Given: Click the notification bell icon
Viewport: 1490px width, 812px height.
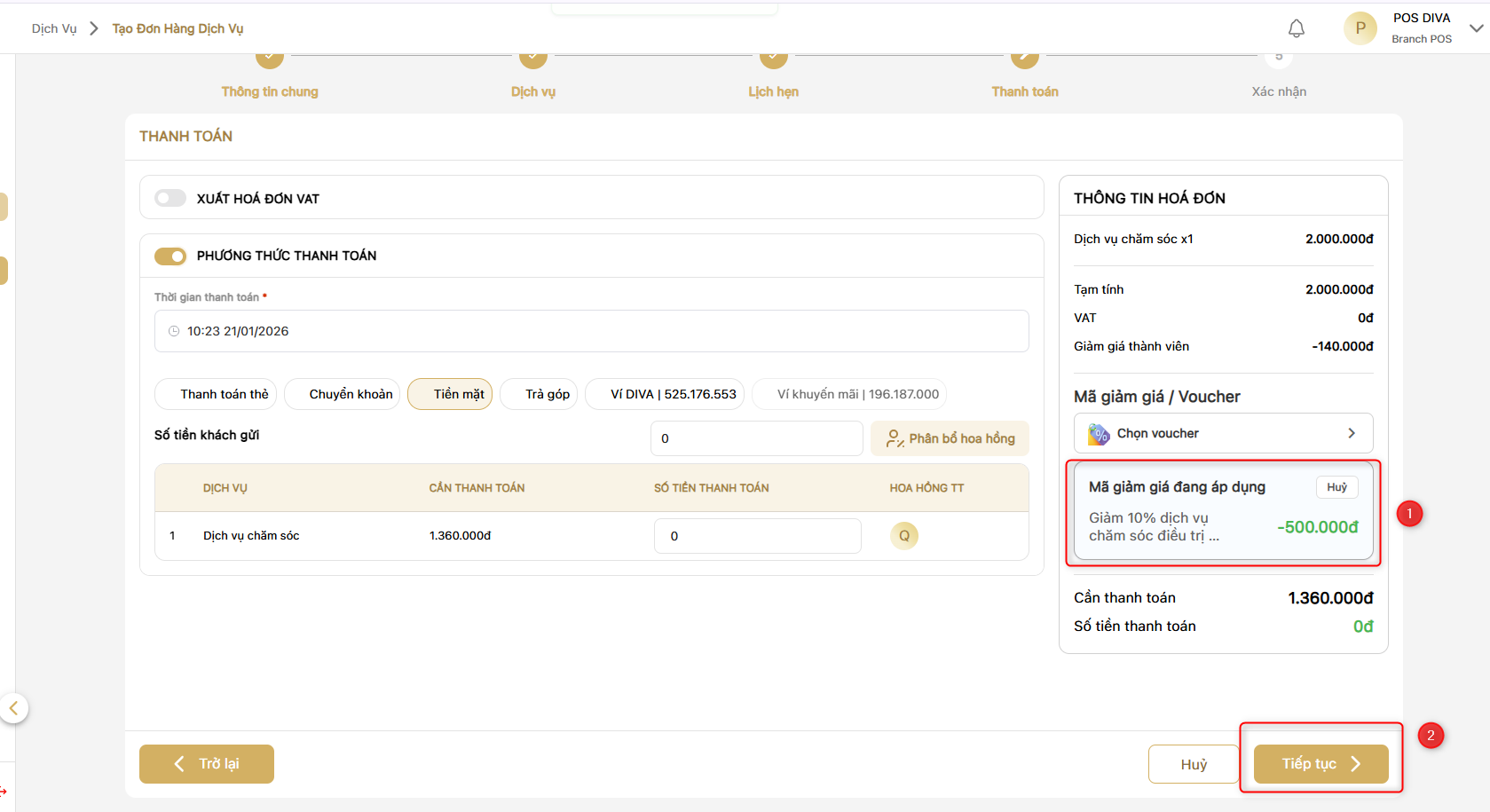Looking at the screenshot, I should pyautogui.click(x=1296, y=28).
